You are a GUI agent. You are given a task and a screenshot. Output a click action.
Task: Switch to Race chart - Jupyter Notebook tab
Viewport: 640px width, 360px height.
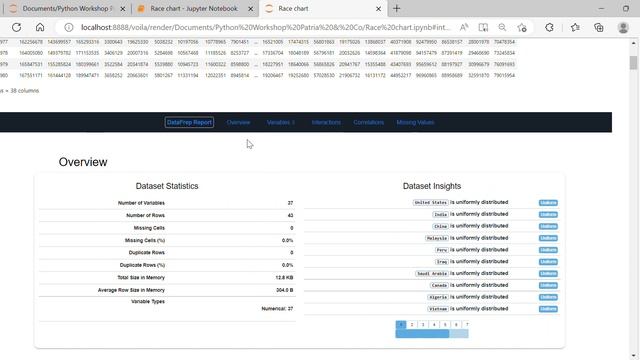(194, 9)
